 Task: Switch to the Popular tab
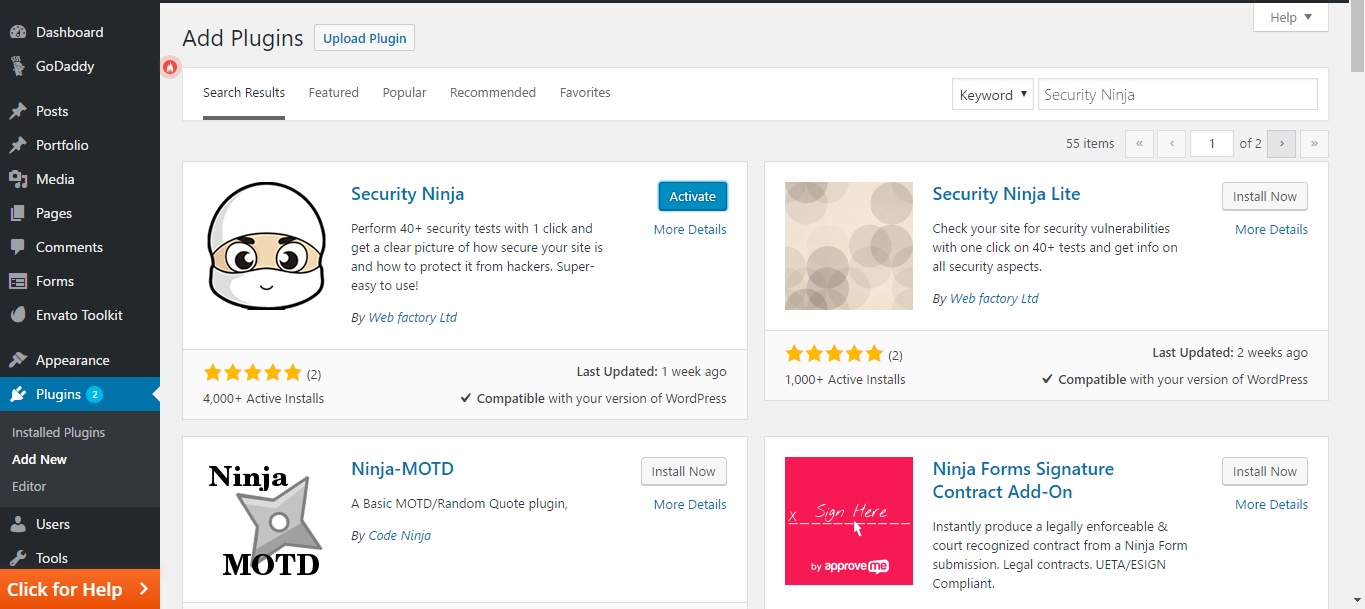click(404, 92)
